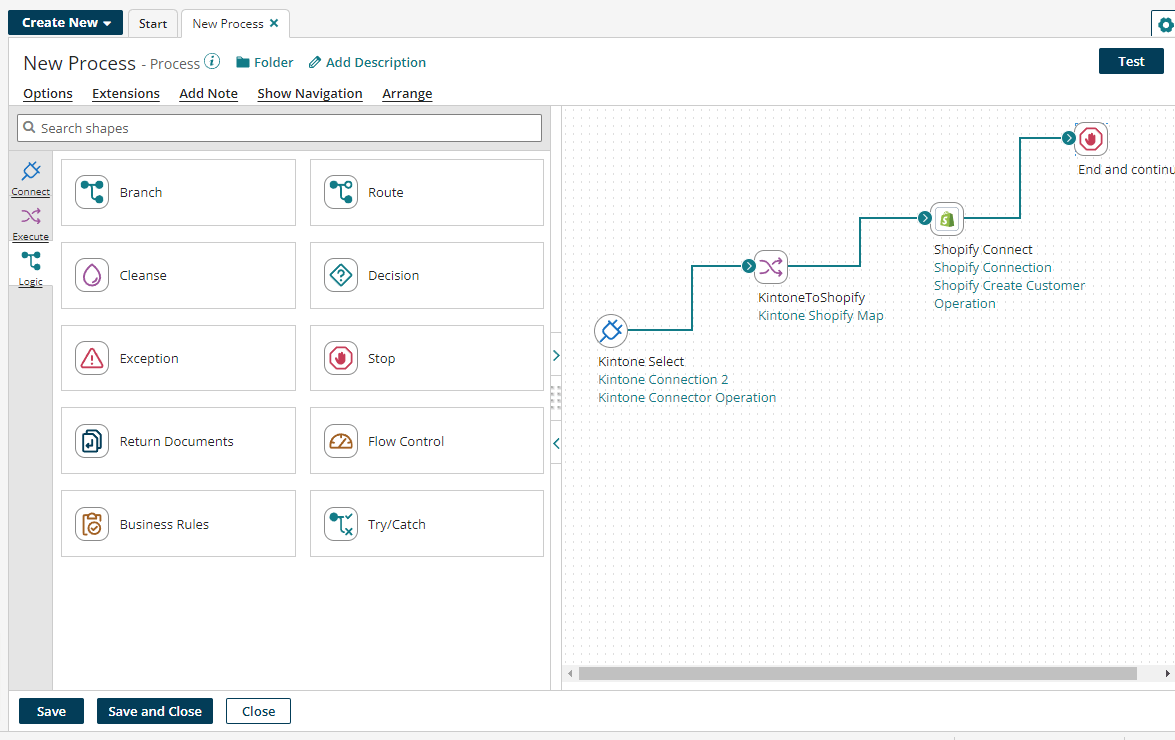Click Save and Close
Screen dimensions: 1175x740
(154, 712)
